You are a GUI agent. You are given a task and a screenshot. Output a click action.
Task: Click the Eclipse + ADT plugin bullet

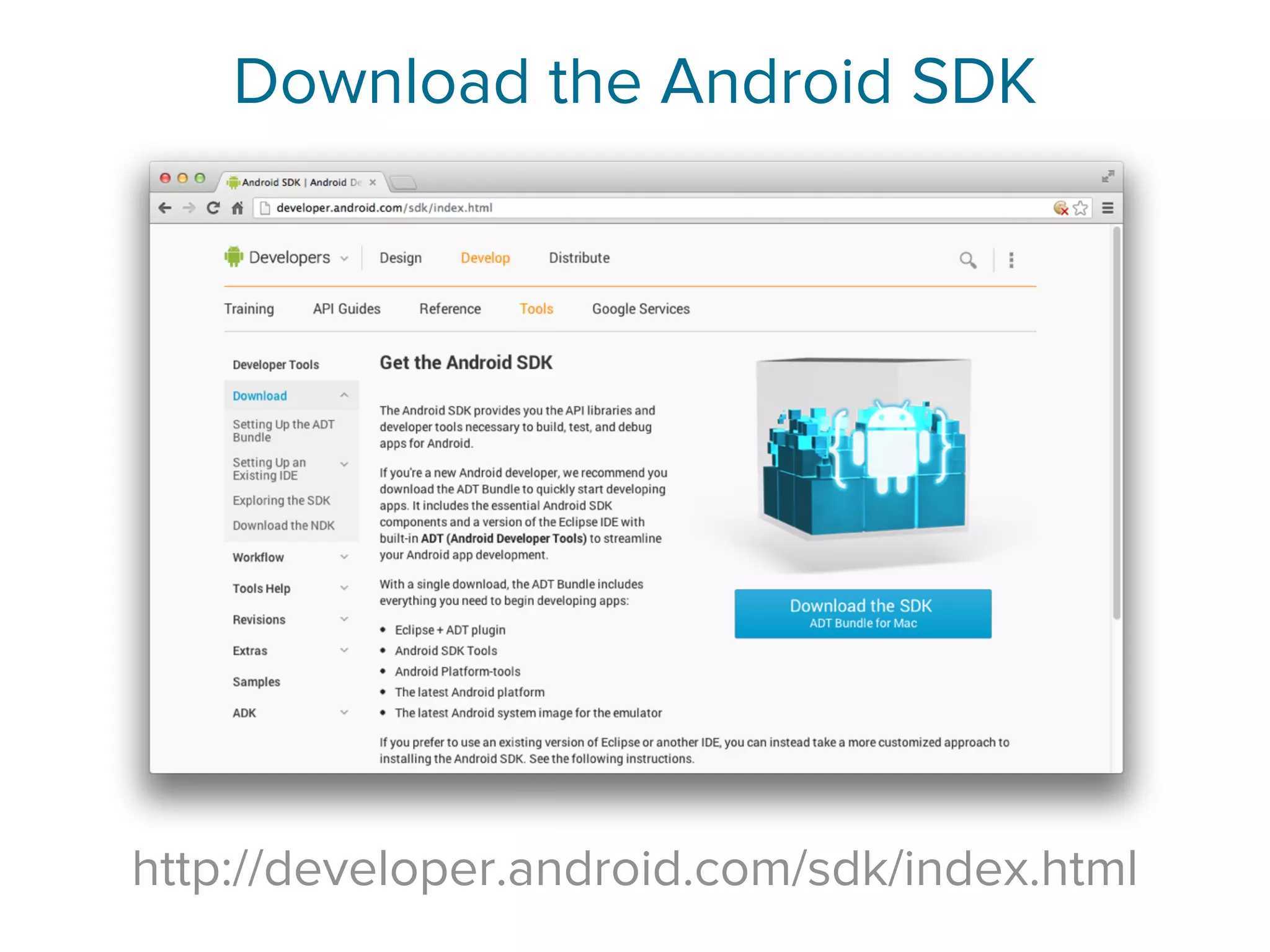tap(450, 630)
